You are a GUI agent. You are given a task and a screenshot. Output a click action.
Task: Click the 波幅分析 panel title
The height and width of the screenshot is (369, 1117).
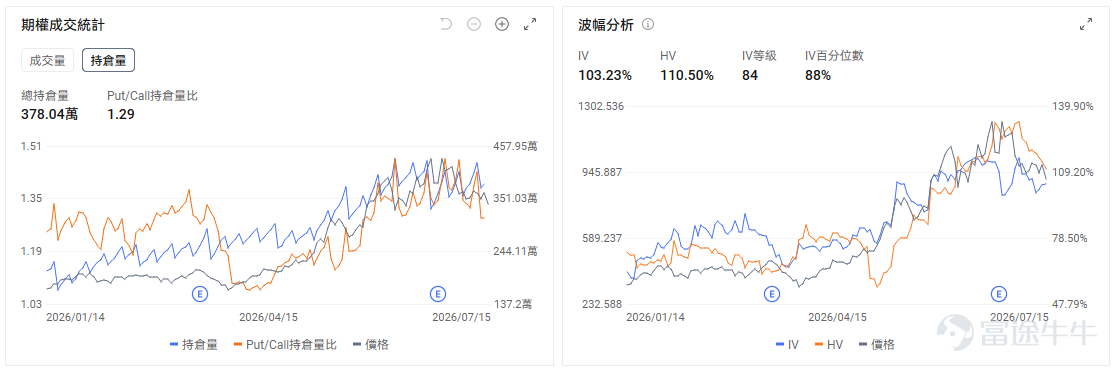[x=605, y=25]
